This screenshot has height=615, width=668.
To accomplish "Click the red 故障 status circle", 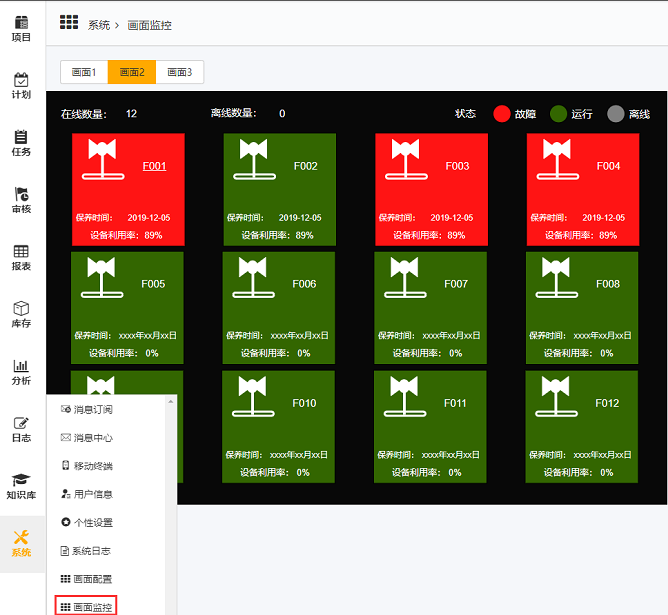I will [x=502, y=114].
